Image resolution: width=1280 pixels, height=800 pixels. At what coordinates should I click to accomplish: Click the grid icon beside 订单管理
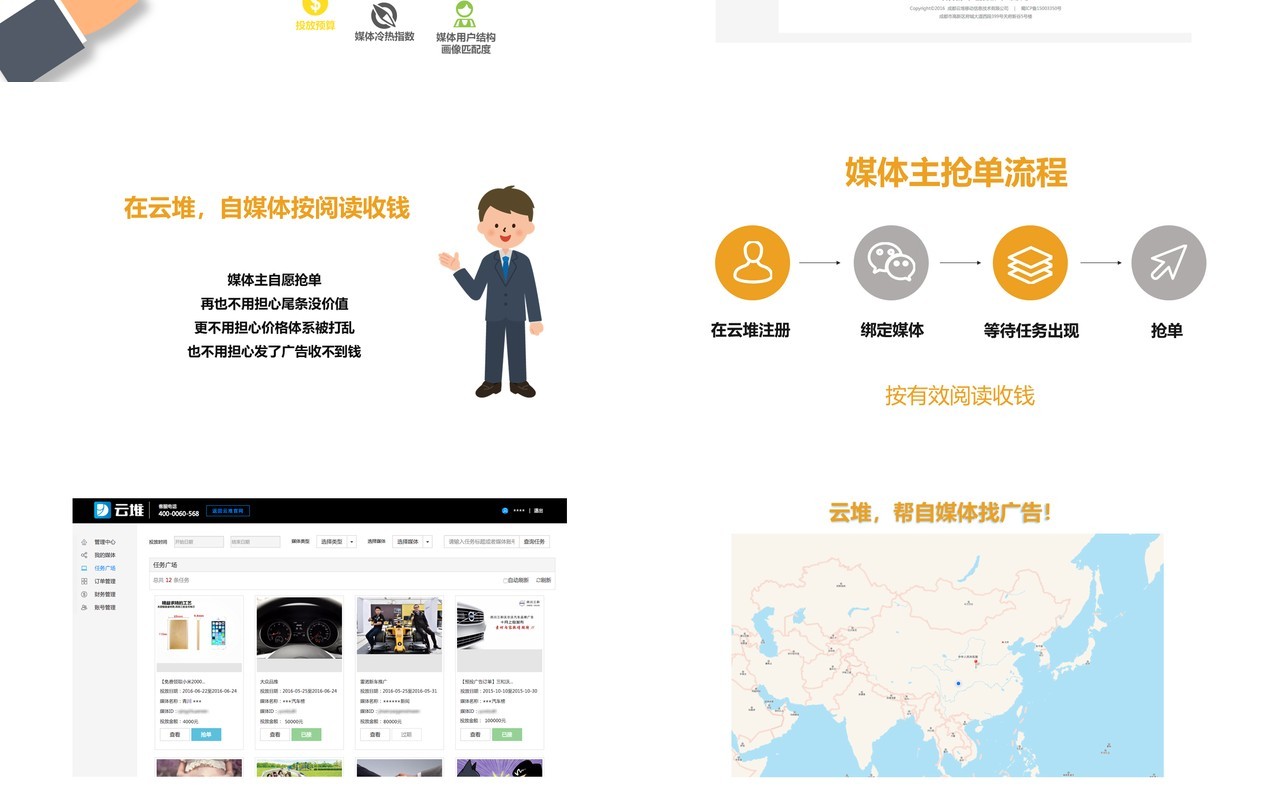pos(84,581)
